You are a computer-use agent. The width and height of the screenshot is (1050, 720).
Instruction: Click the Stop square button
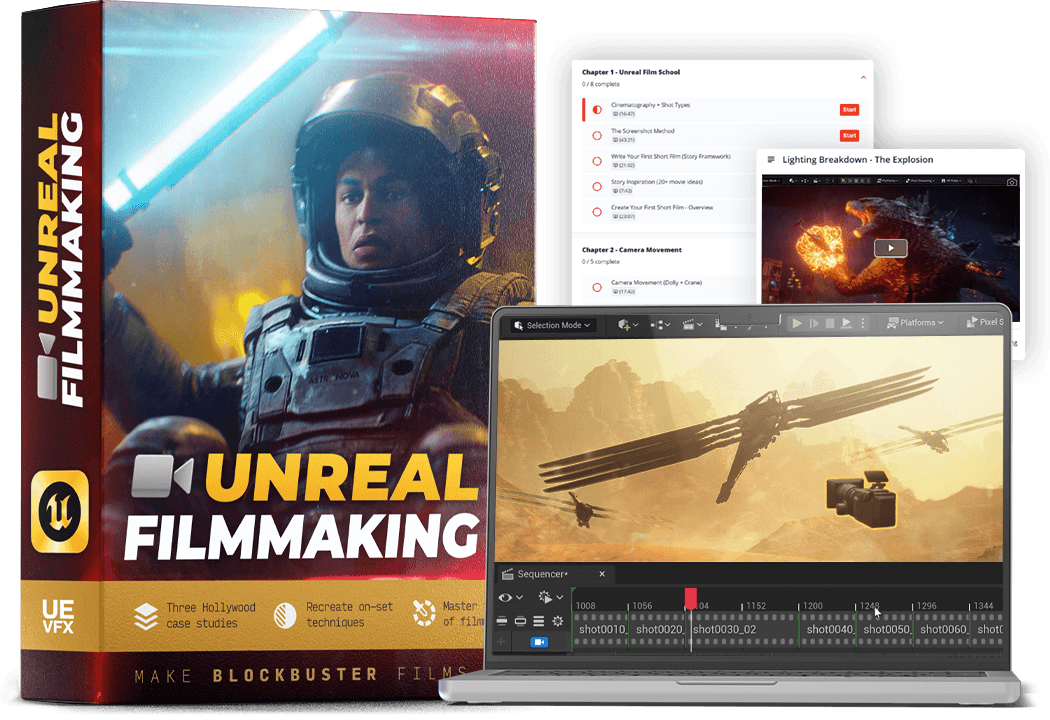pos(830,323)
